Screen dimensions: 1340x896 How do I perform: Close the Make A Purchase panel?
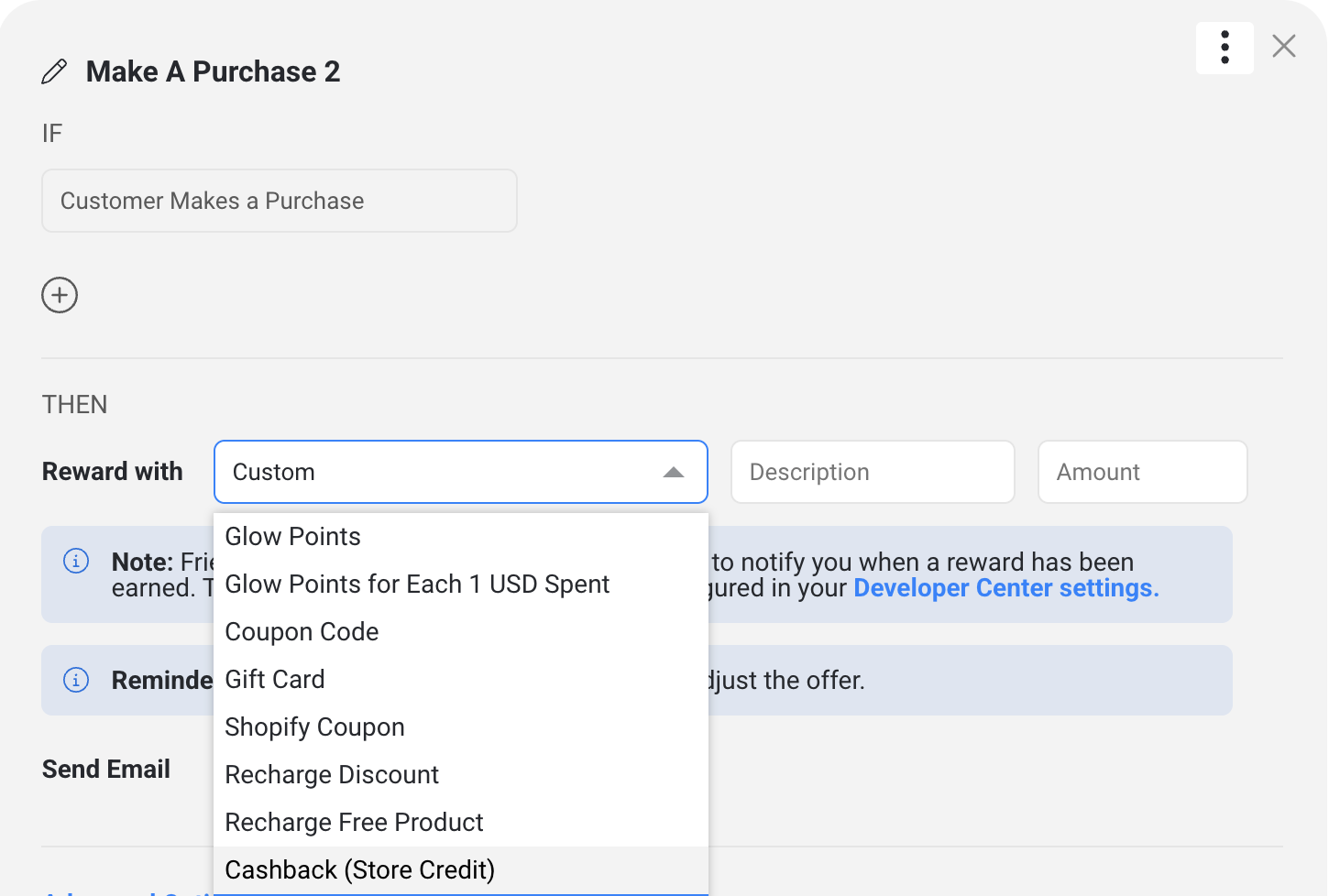pyautogui.click(x=1283, y=46)
